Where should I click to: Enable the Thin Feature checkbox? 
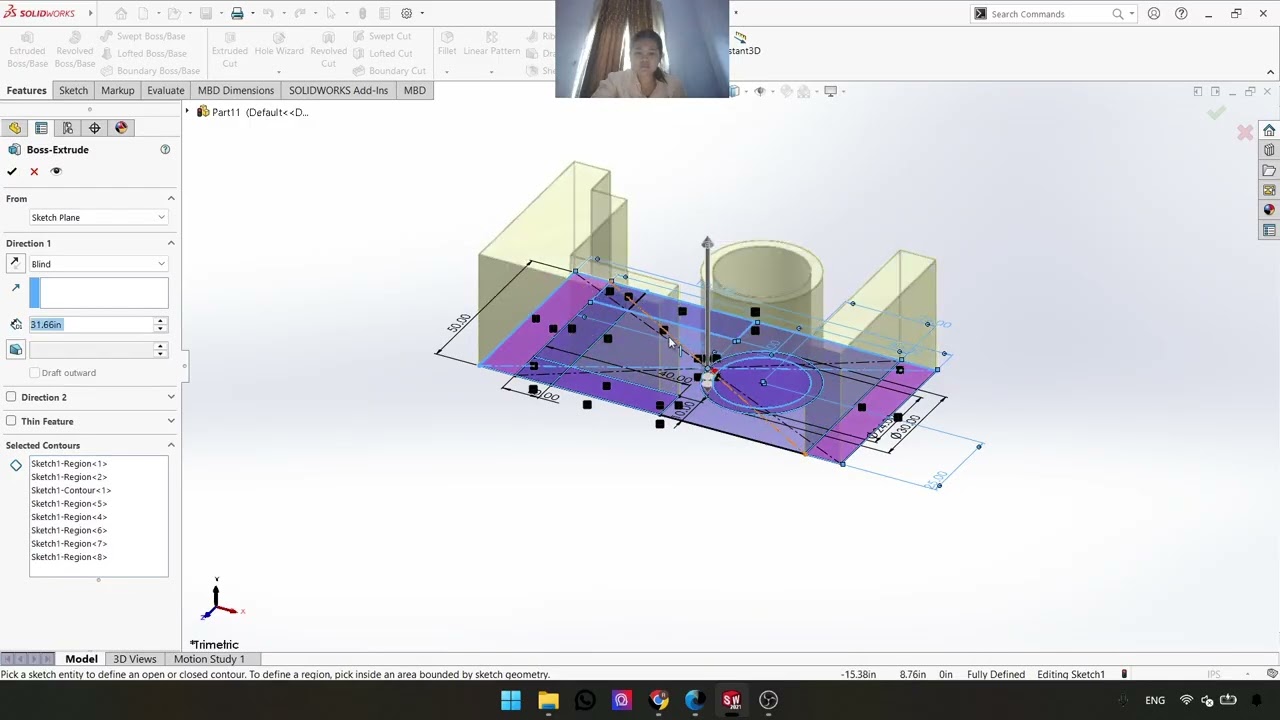click(12, 421)
